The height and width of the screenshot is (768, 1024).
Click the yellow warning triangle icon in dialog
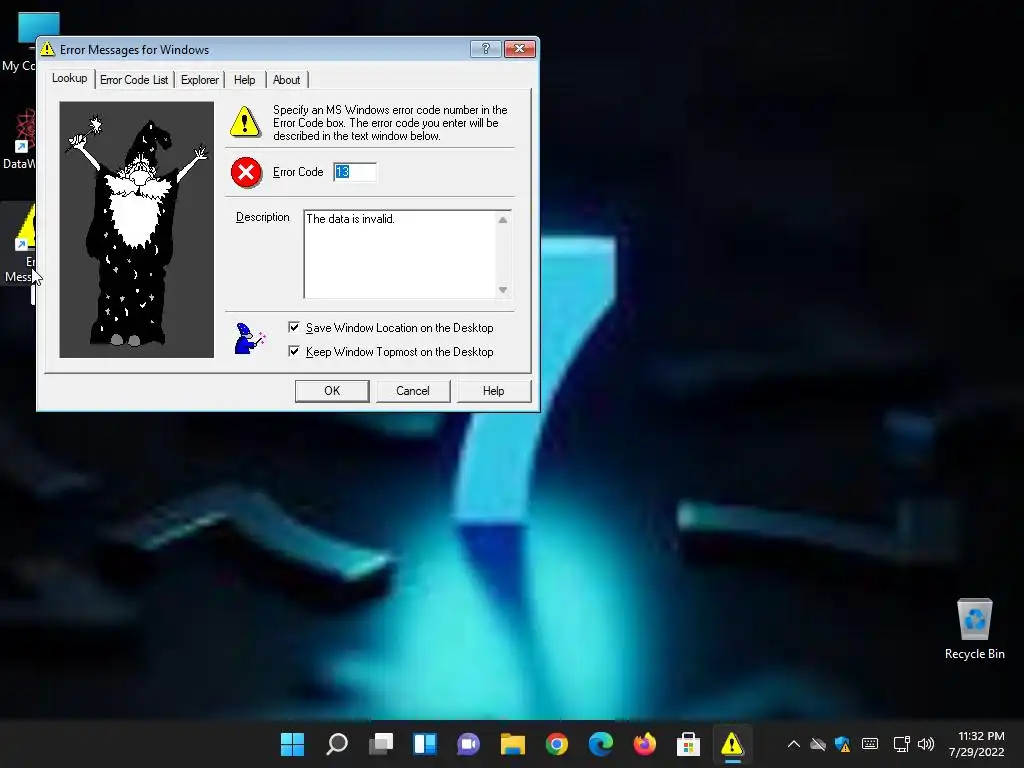point(245,121)
